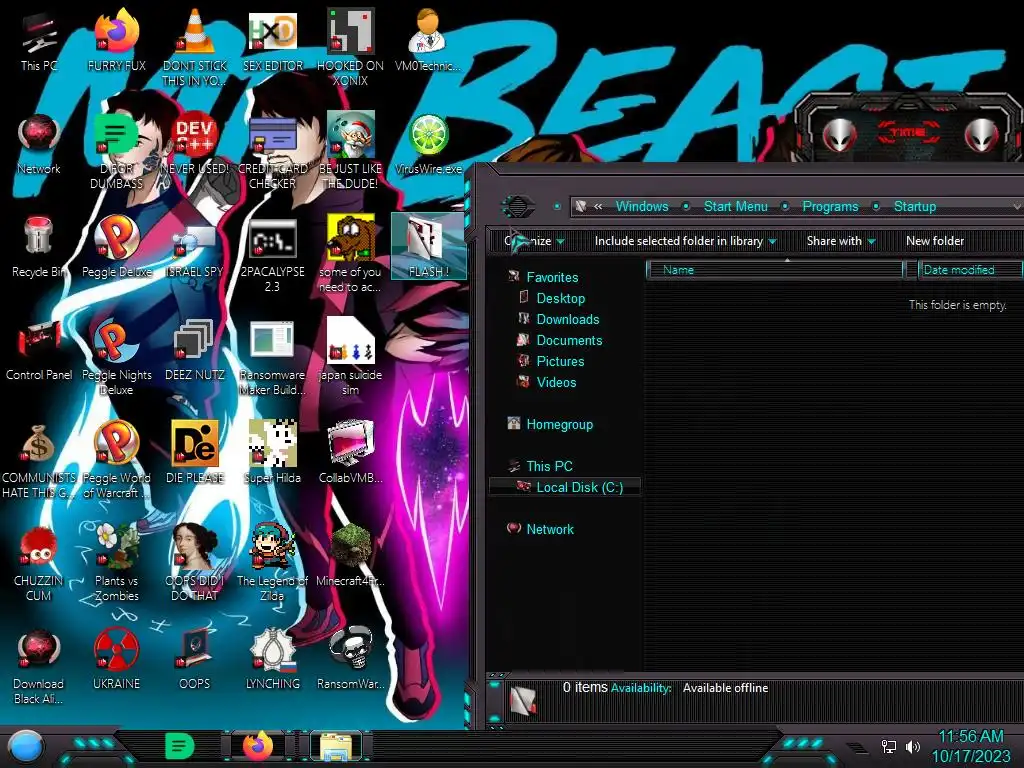1024x768 pixels.
Task: Sort by the Name column header
Action: pos(775,270)
